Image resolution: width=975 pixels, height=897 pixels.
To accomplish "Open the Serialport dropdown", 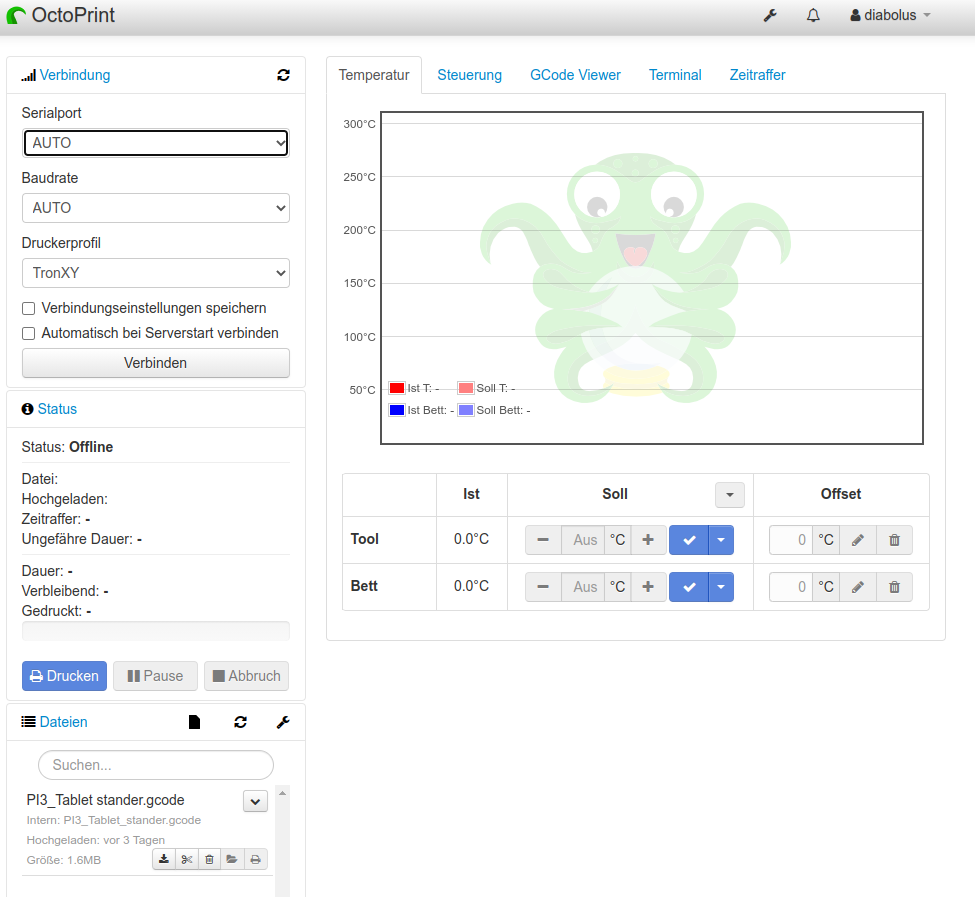I will coord(155,143).
